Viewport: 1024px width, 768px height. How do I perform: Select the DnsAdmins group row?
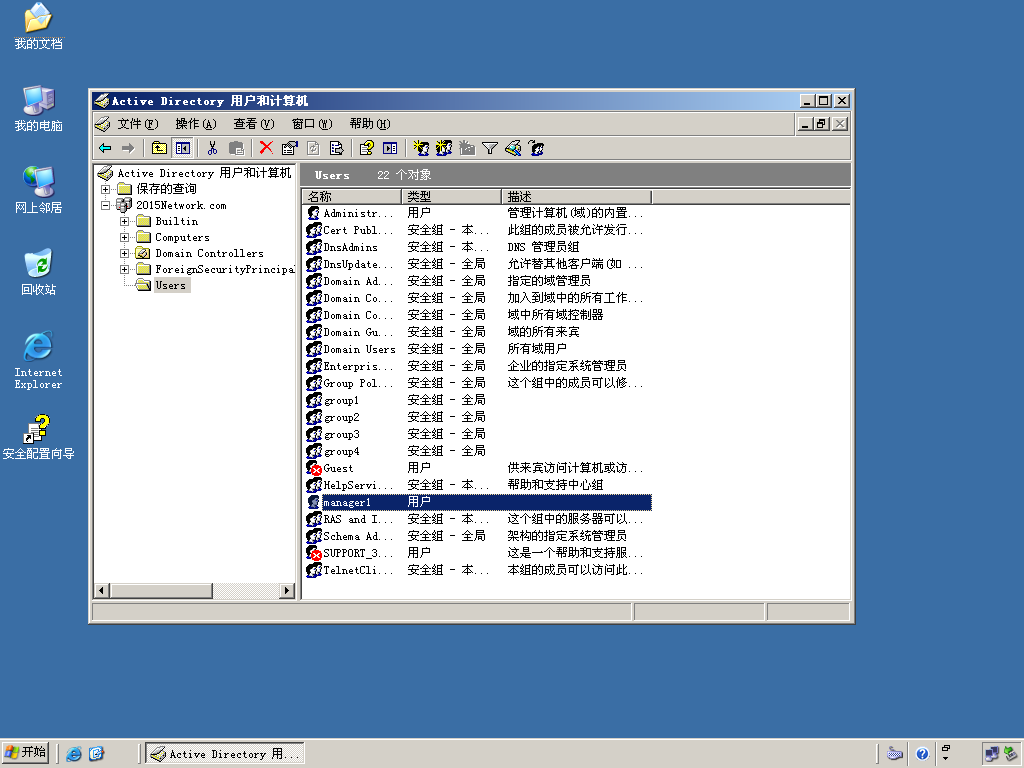[477, 247]
